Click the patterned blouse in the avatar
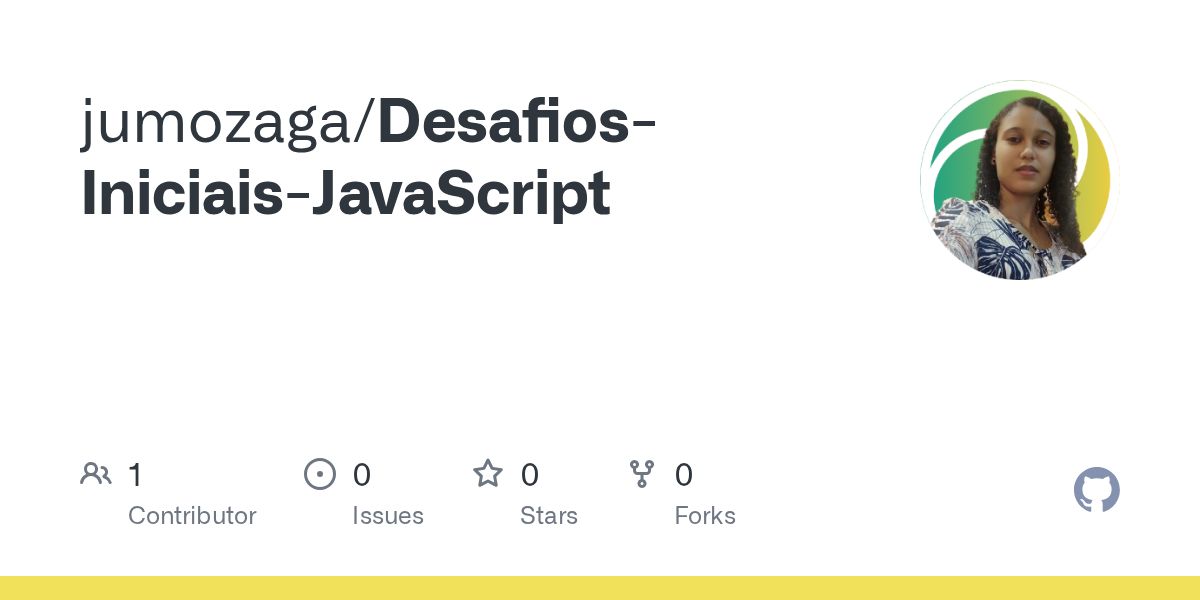Viewport: 1200px width, 600px height. (1000, 245)
